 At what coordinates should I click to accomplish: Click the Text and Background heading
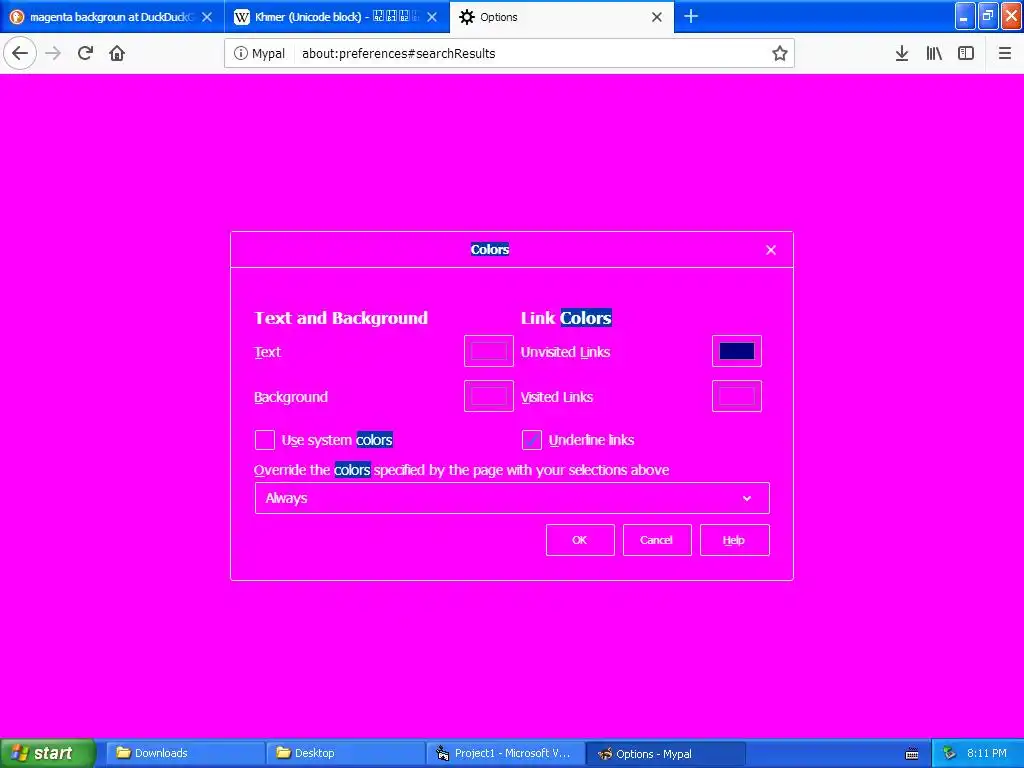click(x=341, y=318)
